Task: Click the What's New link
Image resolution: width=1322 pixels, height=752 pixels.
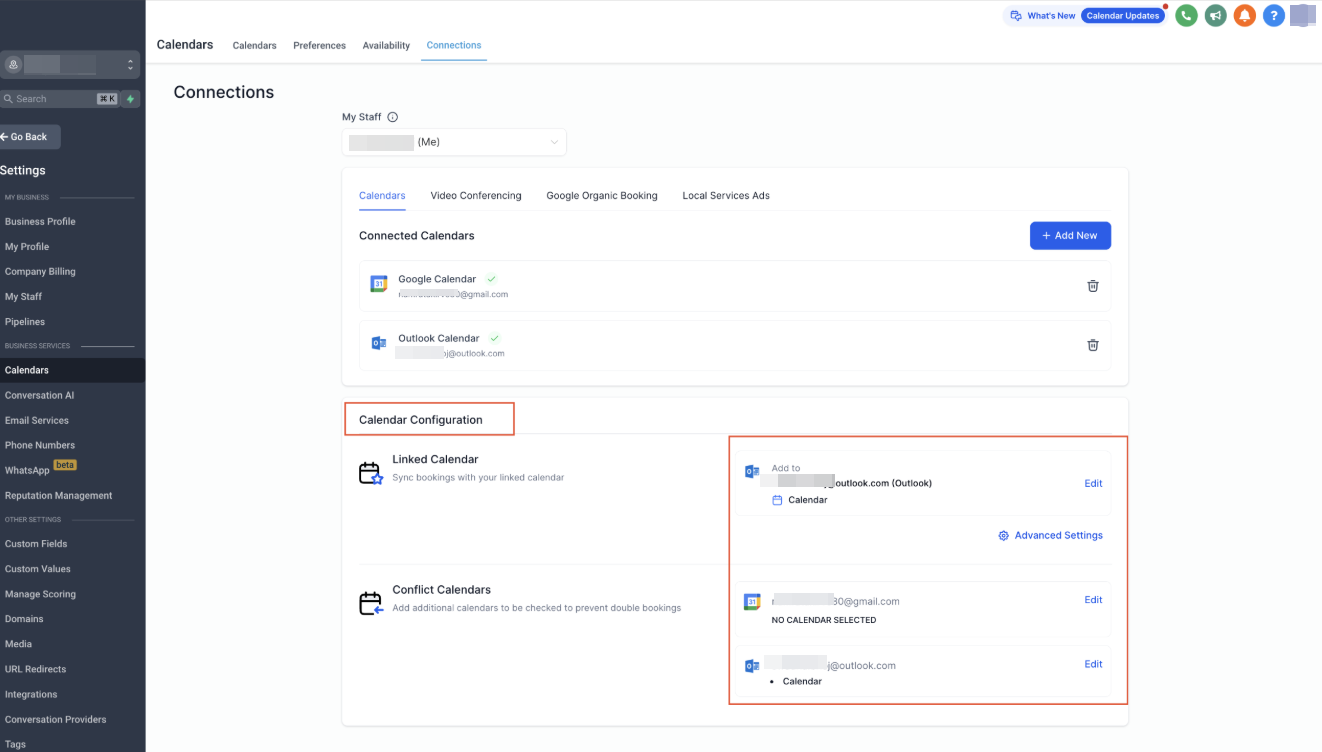Action: pos(1051,16)
